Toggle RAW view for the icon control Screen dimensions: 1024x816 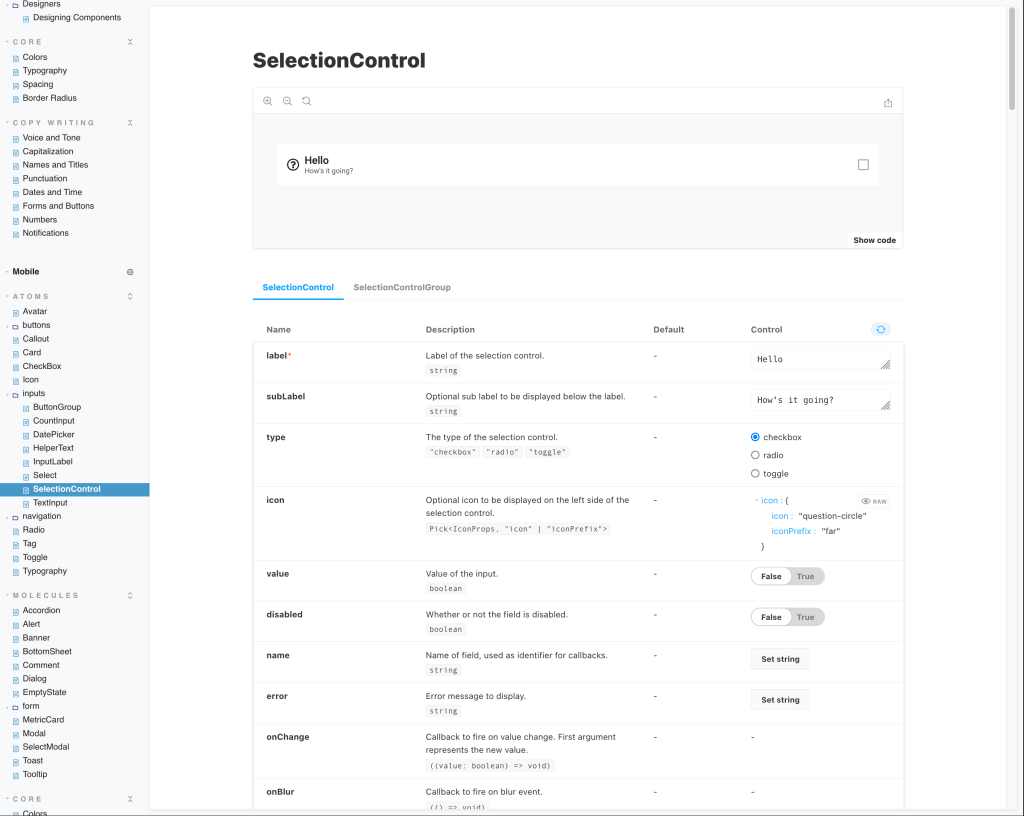click(x=873, y=501)
